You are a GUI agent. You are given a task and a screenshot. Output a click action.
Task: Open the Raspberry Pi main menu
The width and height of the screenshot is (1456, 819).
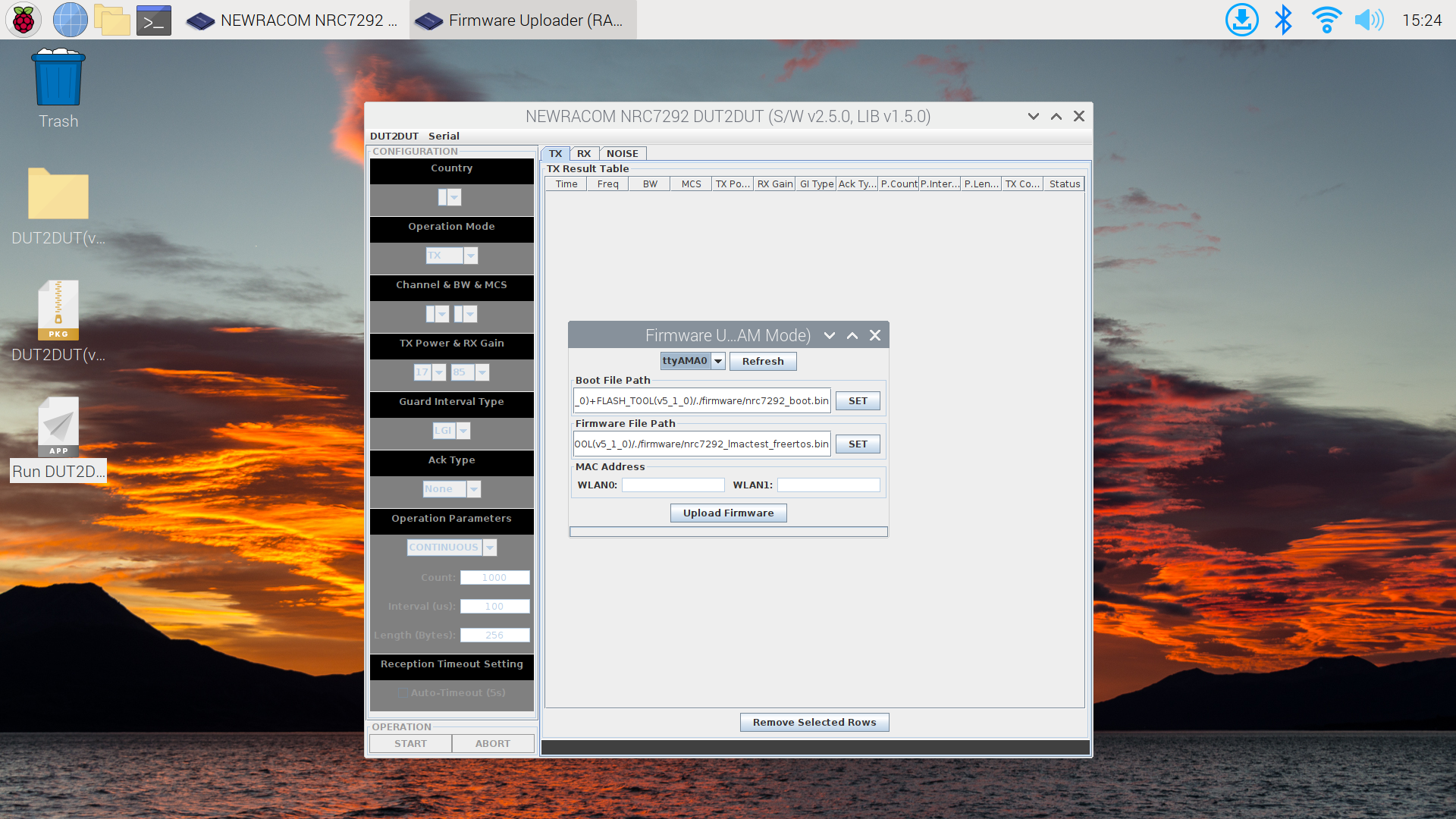23,20
